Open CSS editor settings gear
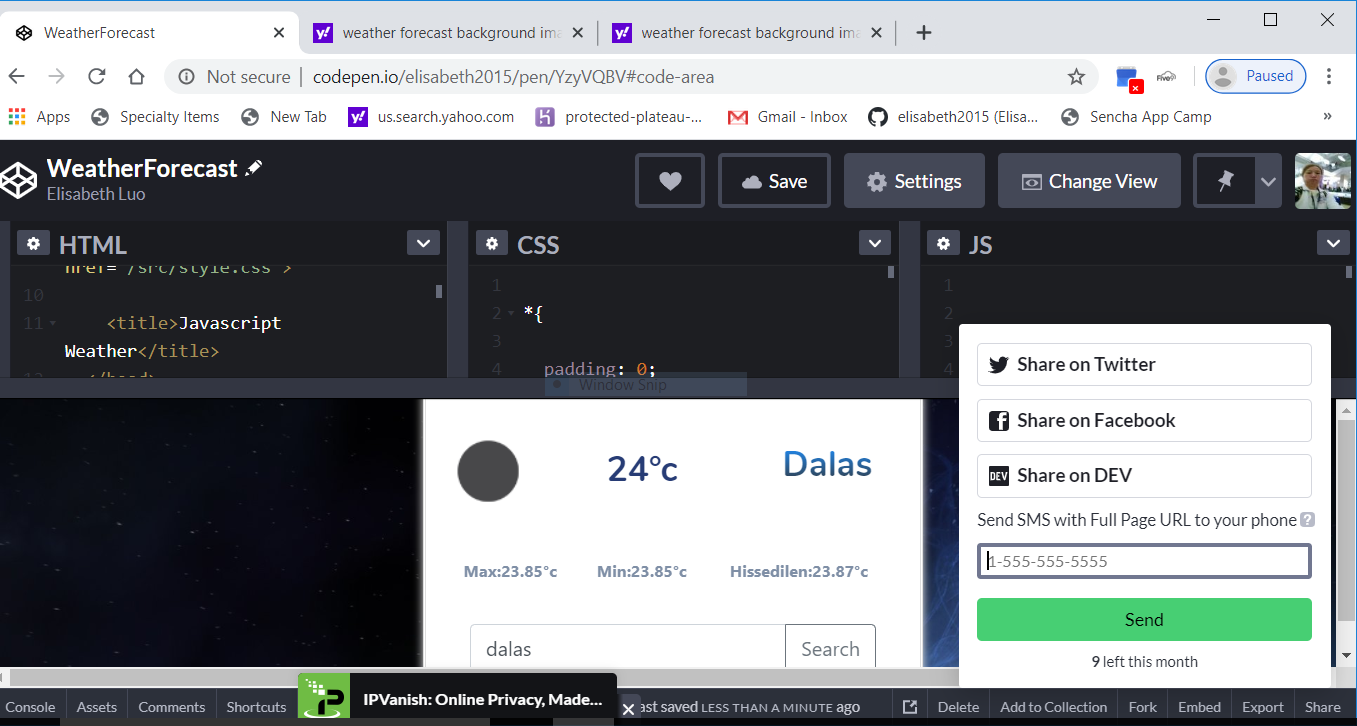 (491, 243)
